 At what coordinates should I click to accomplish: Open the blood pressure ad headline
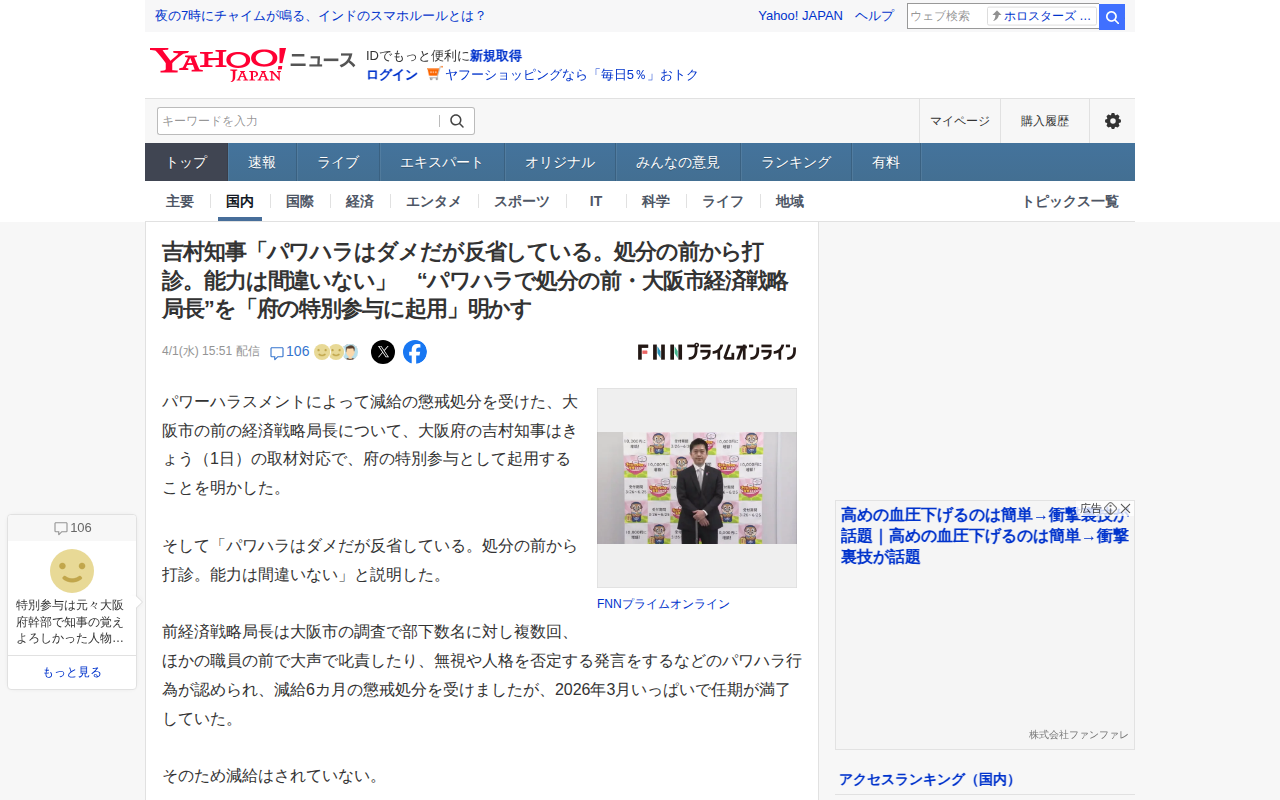[985, 536]
